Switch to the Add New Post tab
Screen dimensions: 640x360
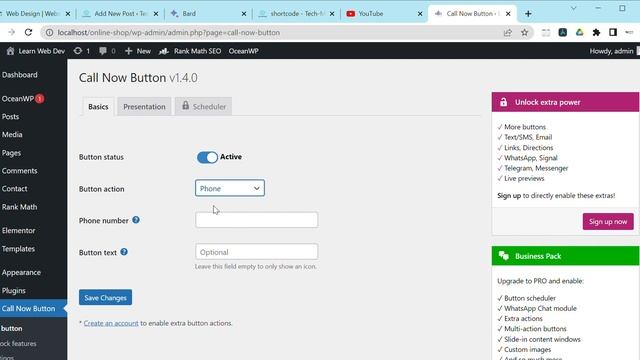coord(120,13)
